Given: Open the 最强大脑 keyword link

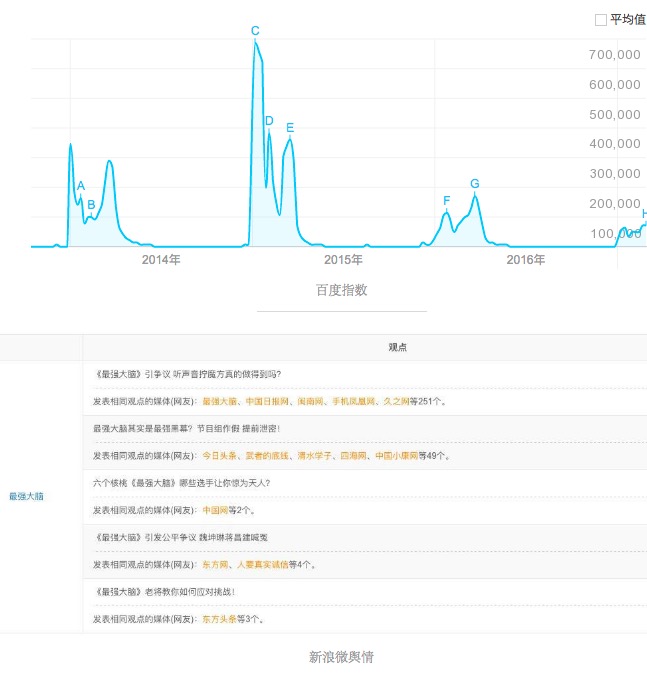Looking at the screenshot, I should tap(26, 496).
